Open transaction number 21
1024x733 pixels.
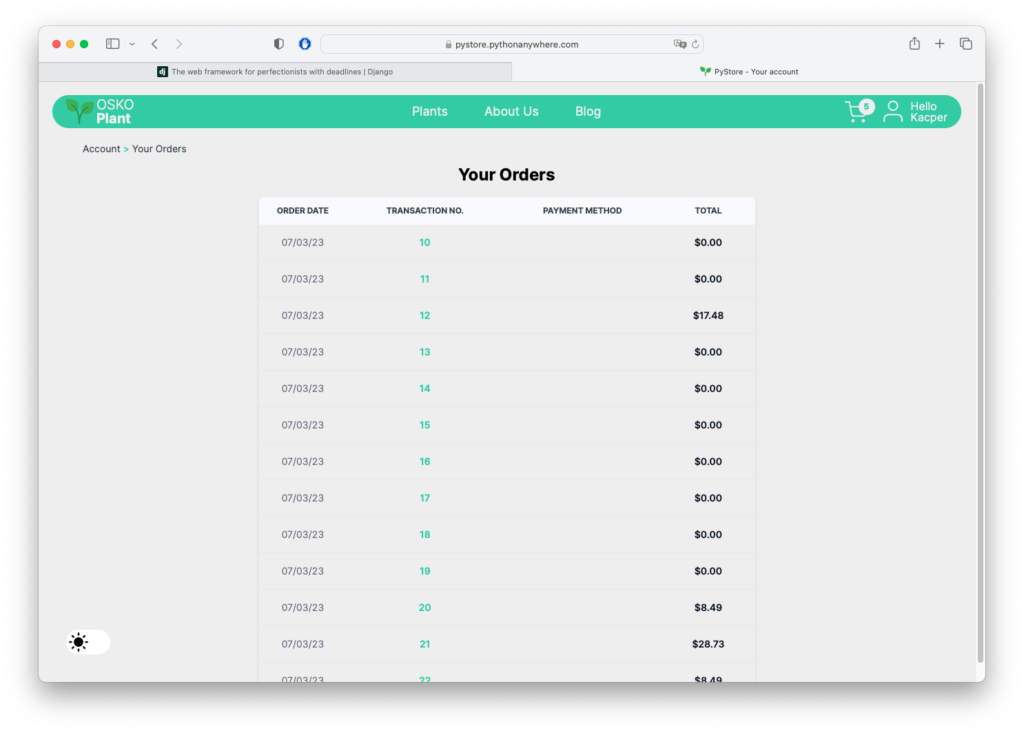click(x=424, y=644)
